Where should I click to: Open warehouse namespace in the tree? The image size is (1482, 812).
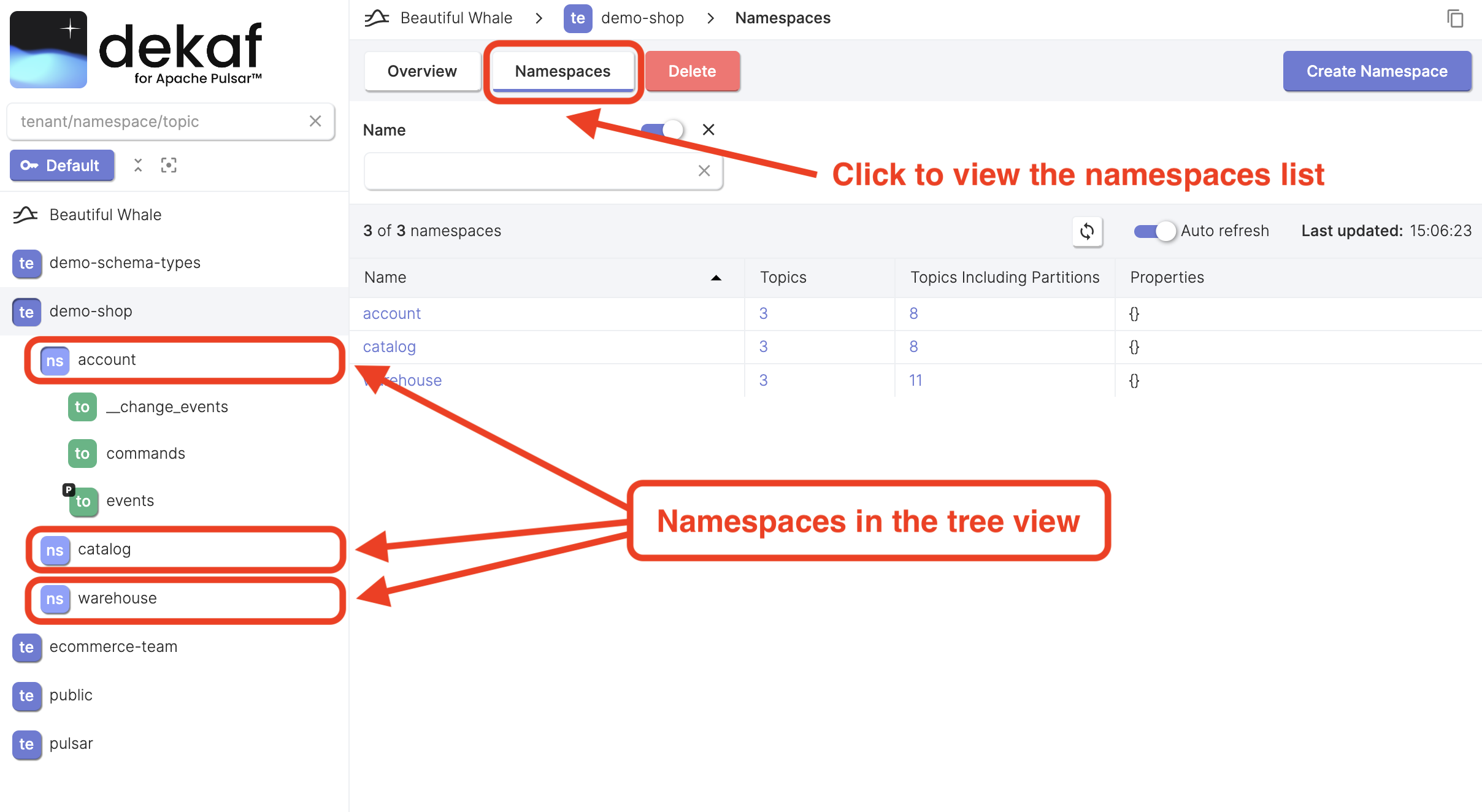tap(117, 598)
